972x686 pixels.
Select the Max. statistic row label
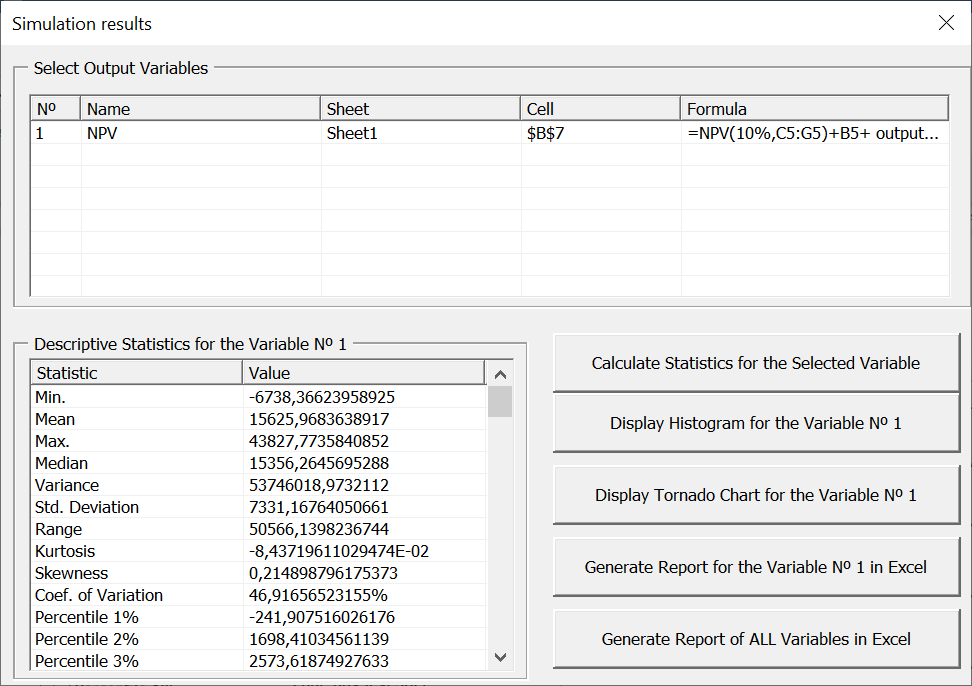52,441
